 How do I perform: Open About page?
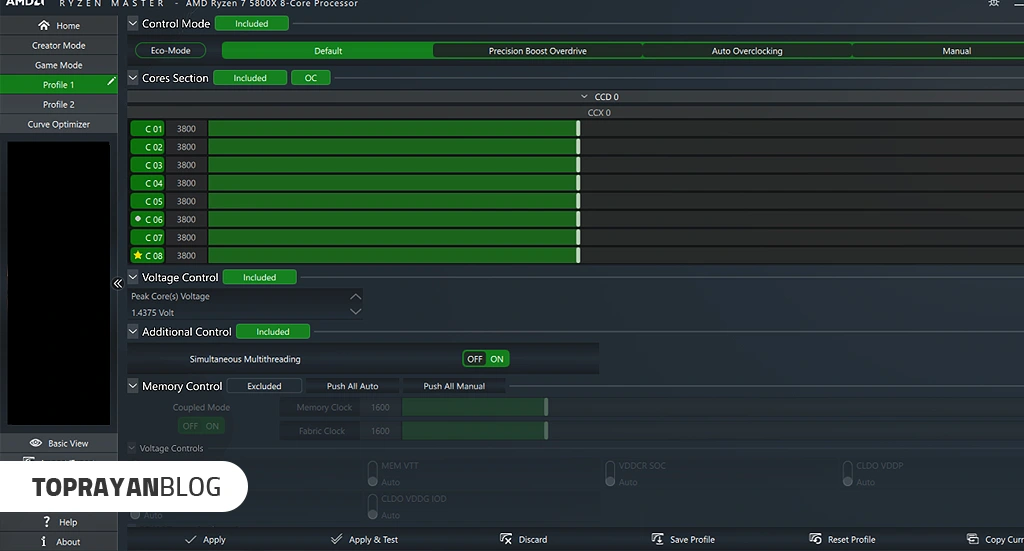59,541
